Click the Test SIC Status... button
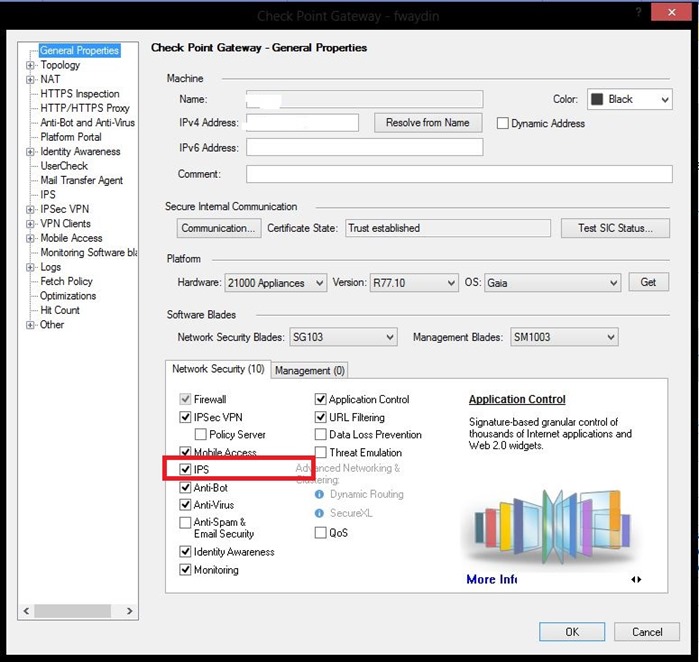This screenshot has width=699, height=662. 615,228
